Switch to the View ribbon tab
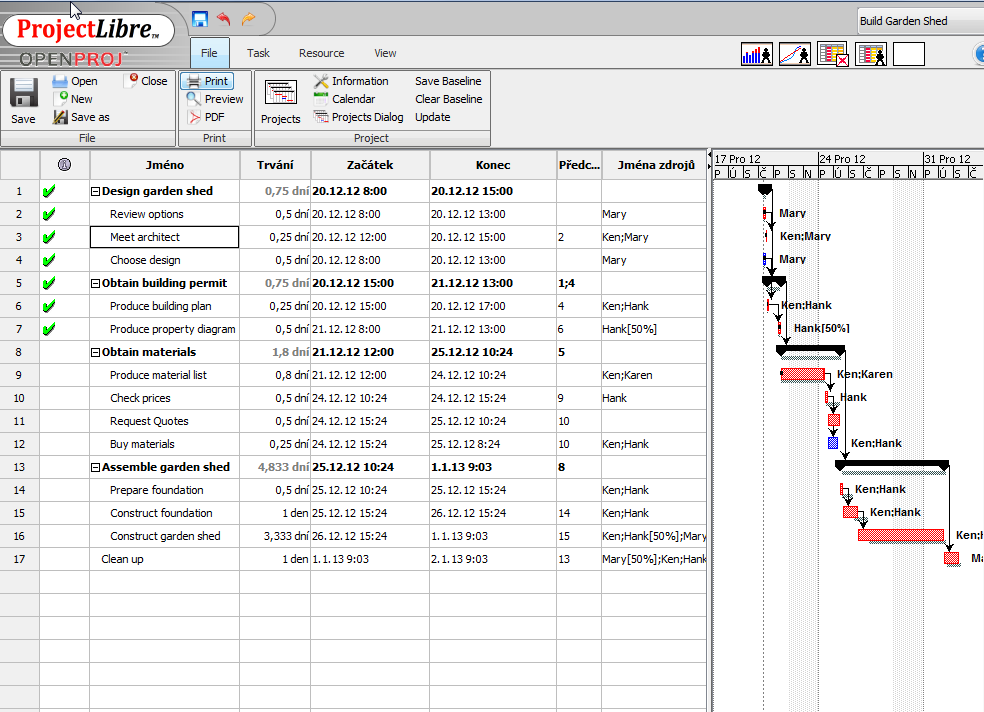Viewport: 984px width, 712px height. [385, 53]
